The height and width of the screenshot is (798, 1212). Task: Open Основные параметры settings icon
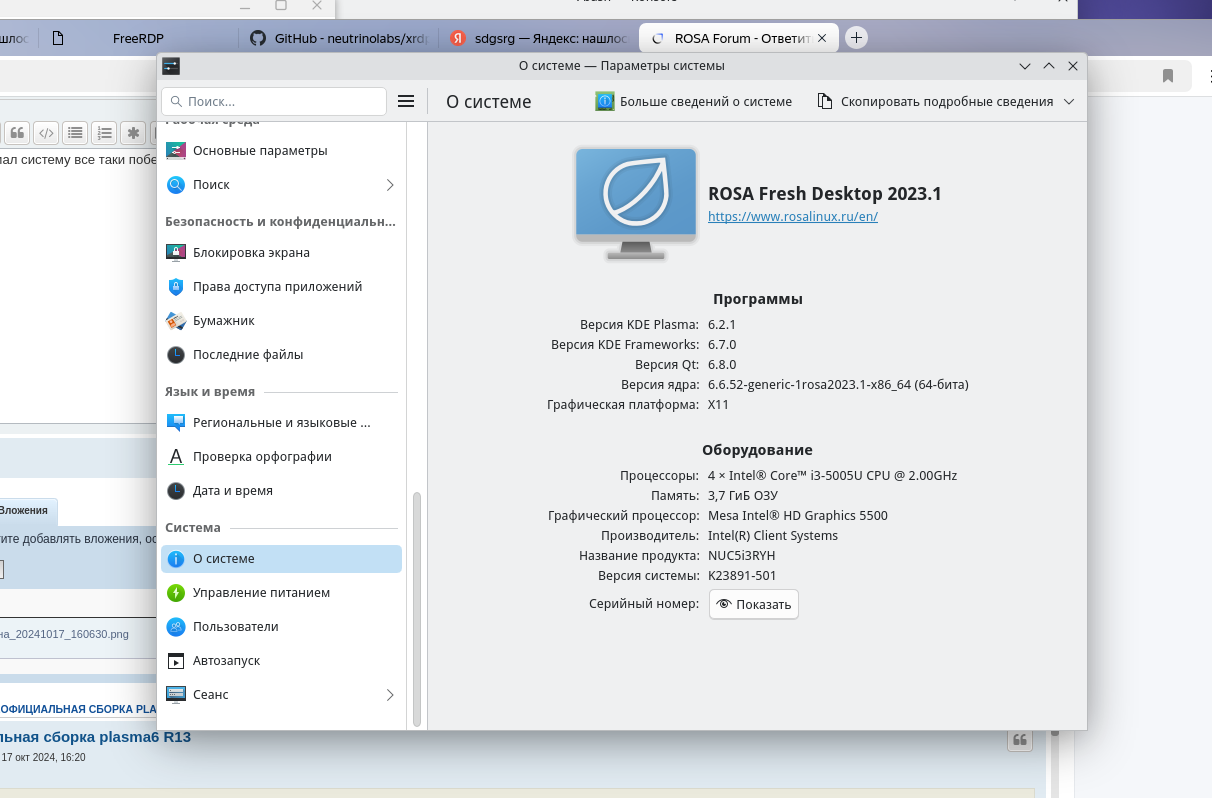click(x=176, y=151)
